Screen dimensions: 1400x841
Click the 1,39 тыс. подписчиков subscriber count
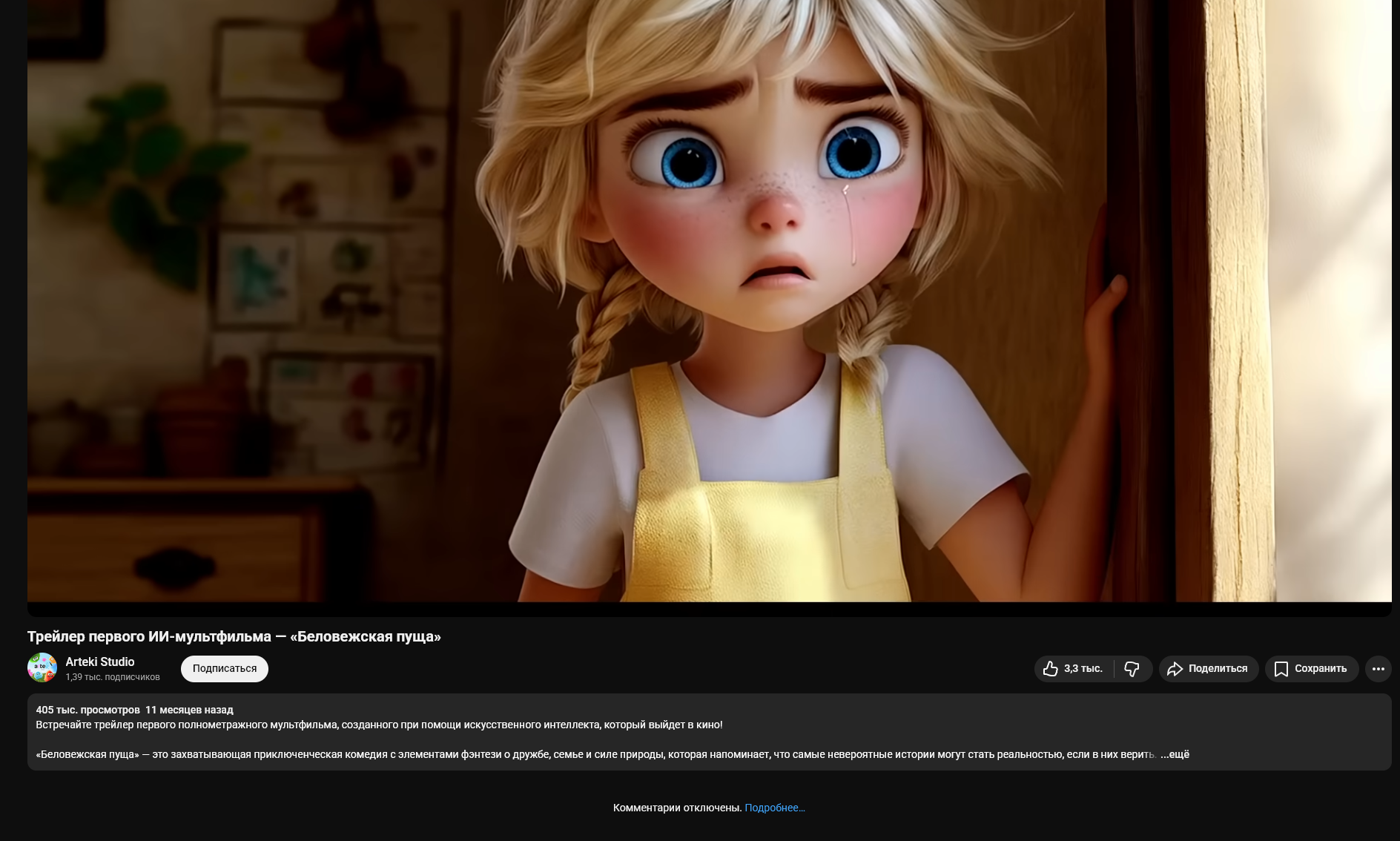pyautogui.click(x=113, y=677)
